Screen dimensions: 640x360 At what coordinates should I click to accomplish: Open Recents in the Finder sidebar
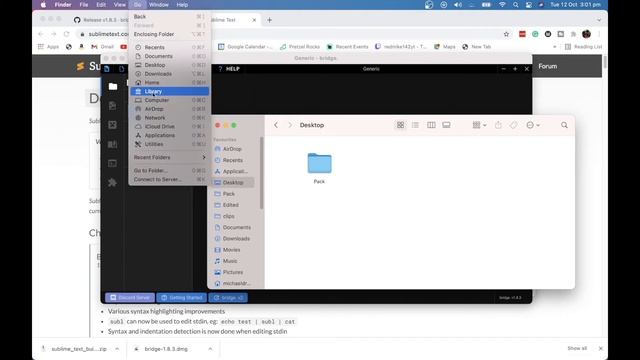[x=233, y=160]
